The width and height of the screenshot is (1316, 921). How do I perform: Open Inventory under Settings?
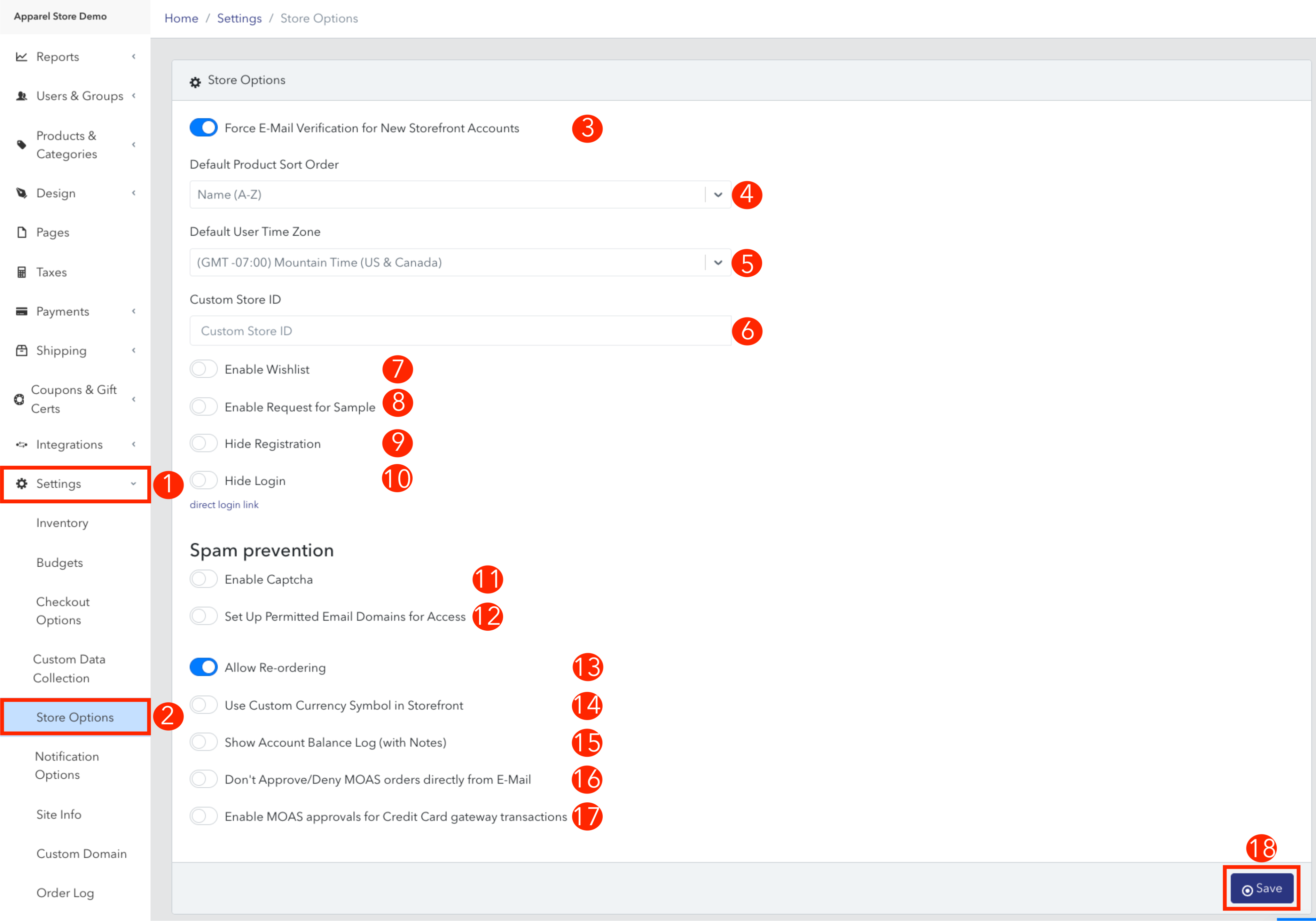[62, 523]
